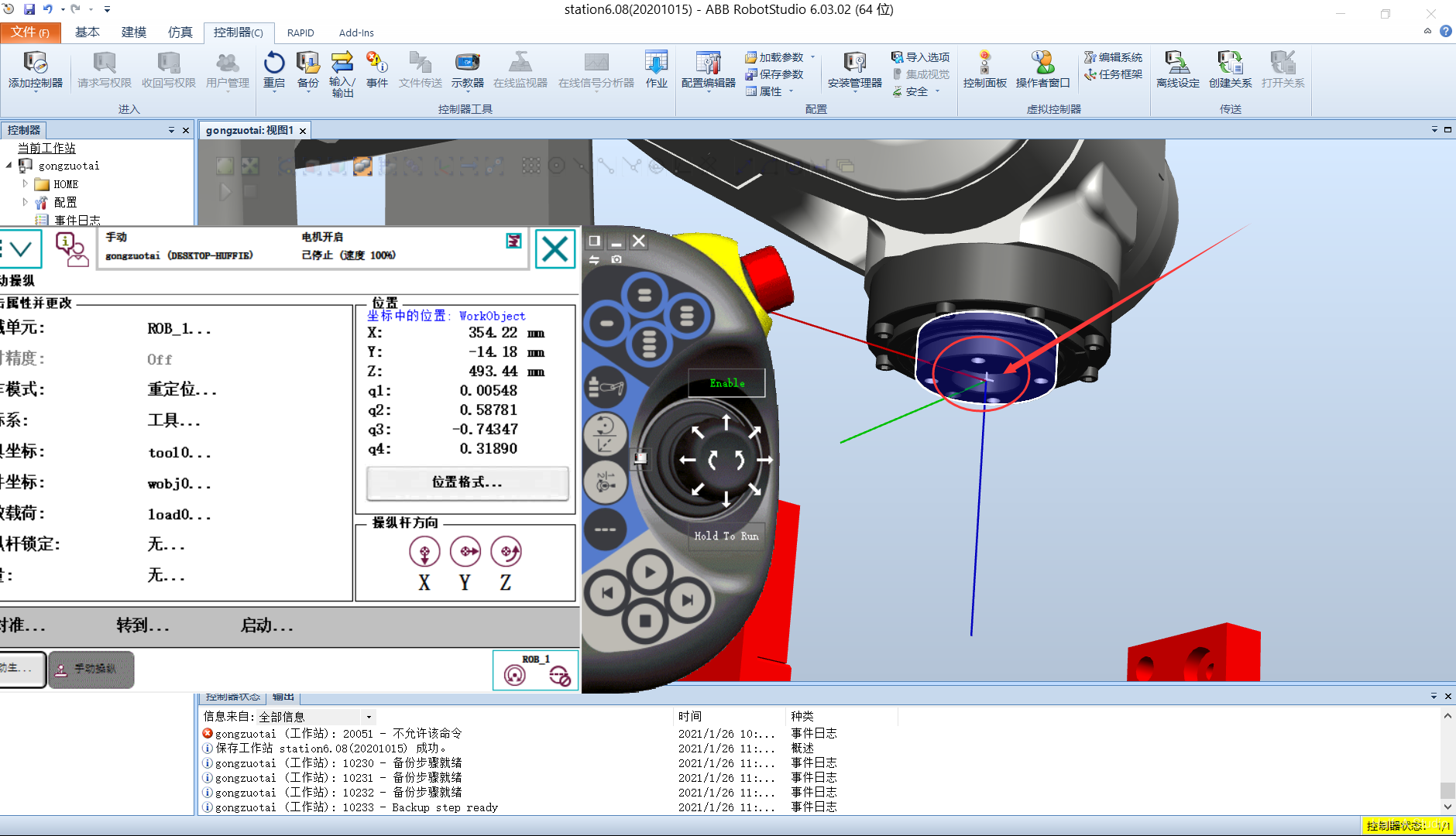Expand the gongzuotai tree node
The height and width of the screenshot is (836, 1456).
click(9, 166)
